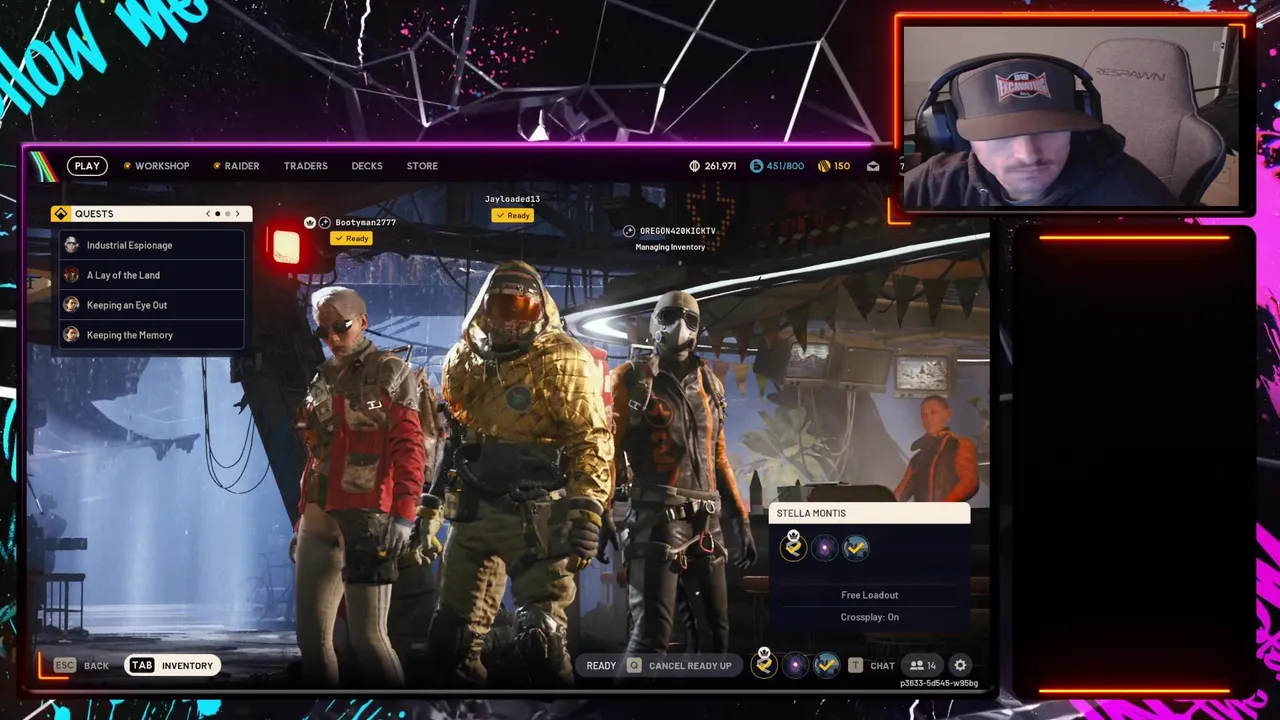Click the READY status label
Screen dimensions: 1280x720
coord(601,665)
